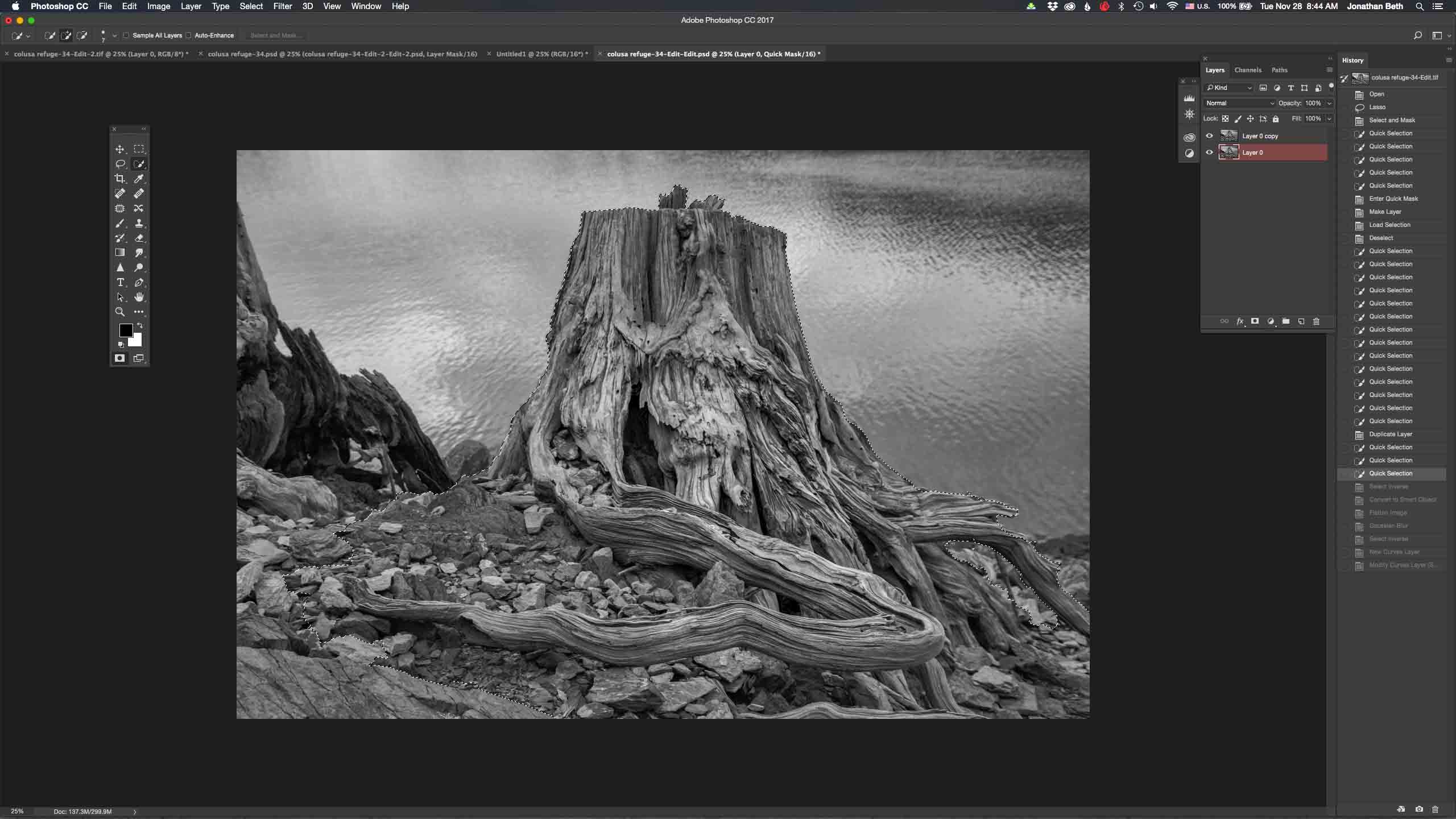Choose Add to selection brush mode
The height and width of the screenshot is (819, 1456).
[x=66, y=35]
